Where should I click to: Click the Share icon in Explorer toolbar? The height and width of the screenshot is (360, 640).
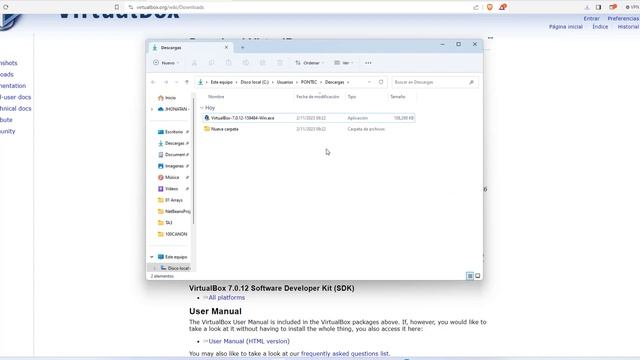click(x=262, y=63)
